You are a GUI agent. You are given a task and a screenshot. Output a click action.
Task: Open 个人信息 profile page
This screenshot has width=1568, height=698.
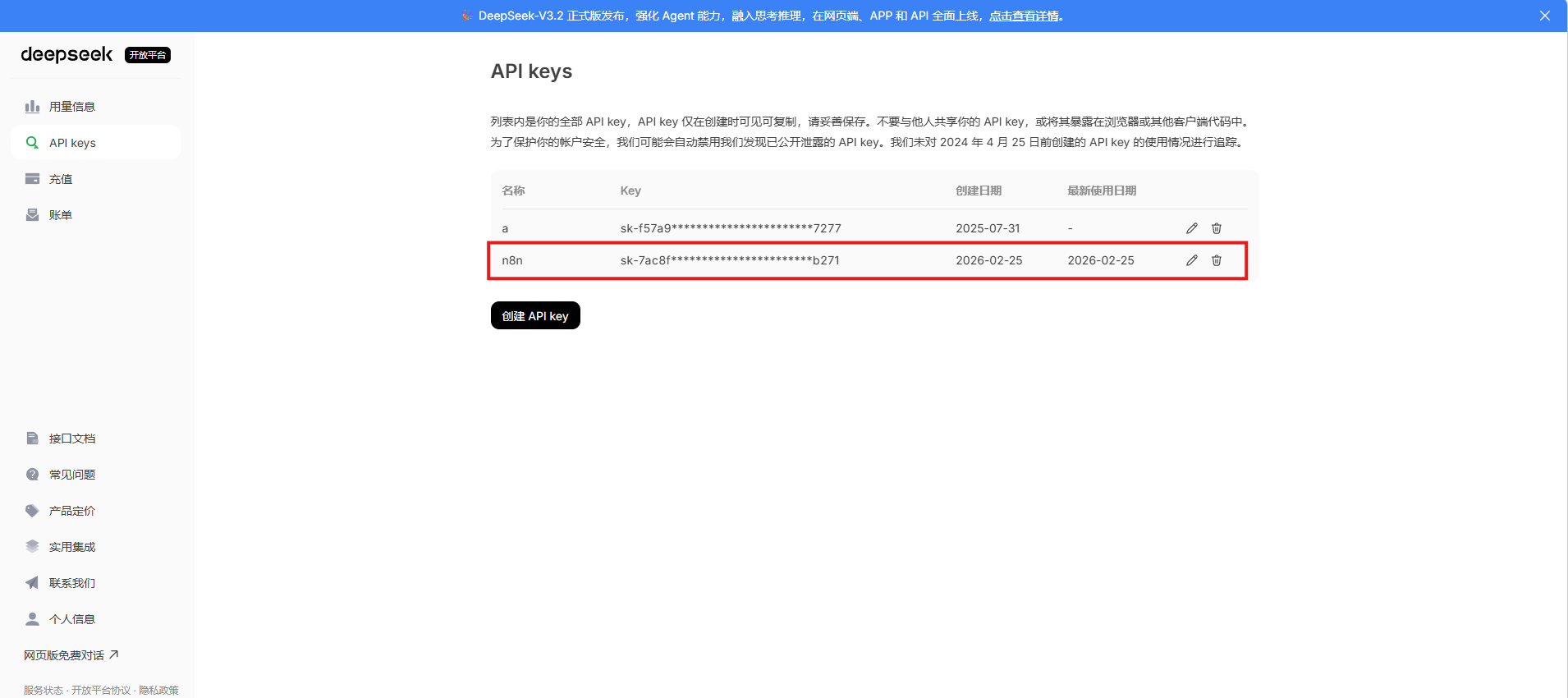(x=71, y=619)
